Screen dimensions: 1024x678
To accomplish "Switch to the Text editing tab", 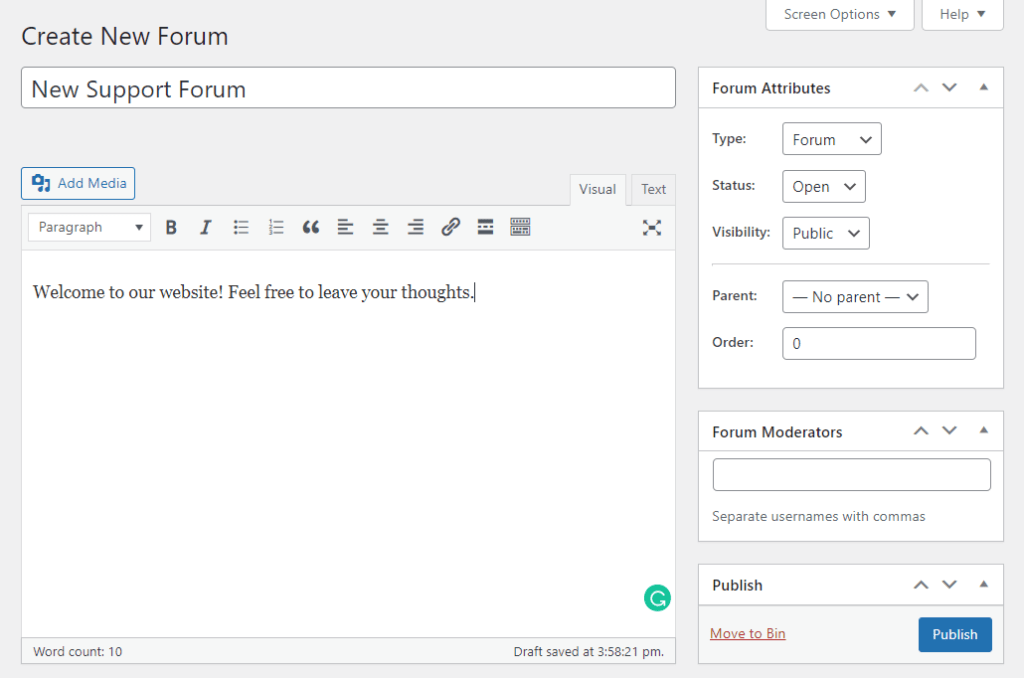I will point(653,189).
